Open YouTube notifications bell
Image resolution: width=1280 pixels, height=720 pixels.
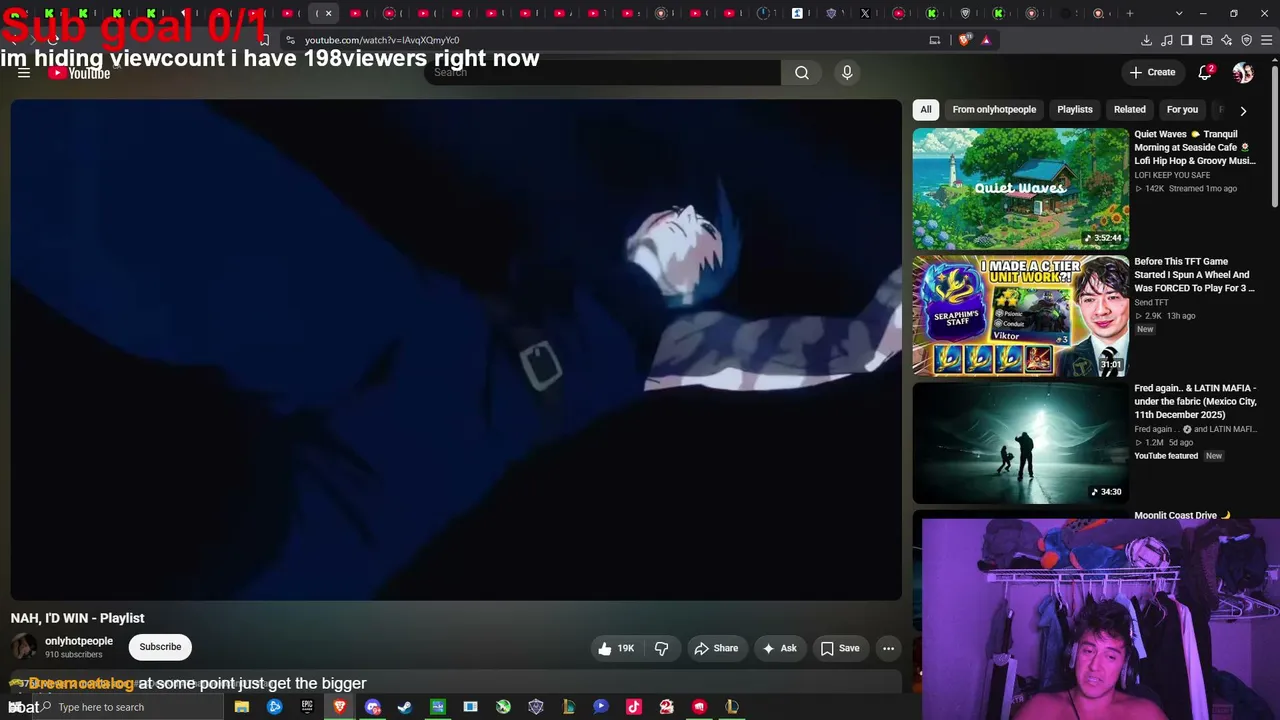click(x=1206, y=72)
